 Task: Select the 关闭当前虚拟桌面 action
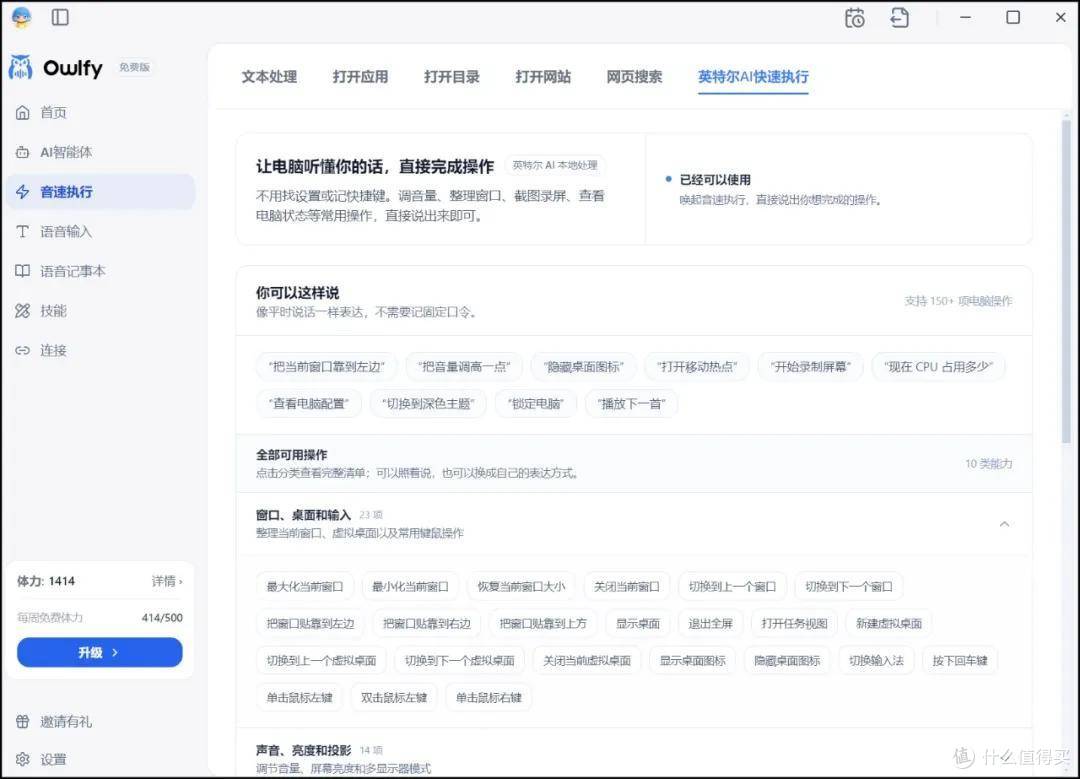[x=587, y=661]
